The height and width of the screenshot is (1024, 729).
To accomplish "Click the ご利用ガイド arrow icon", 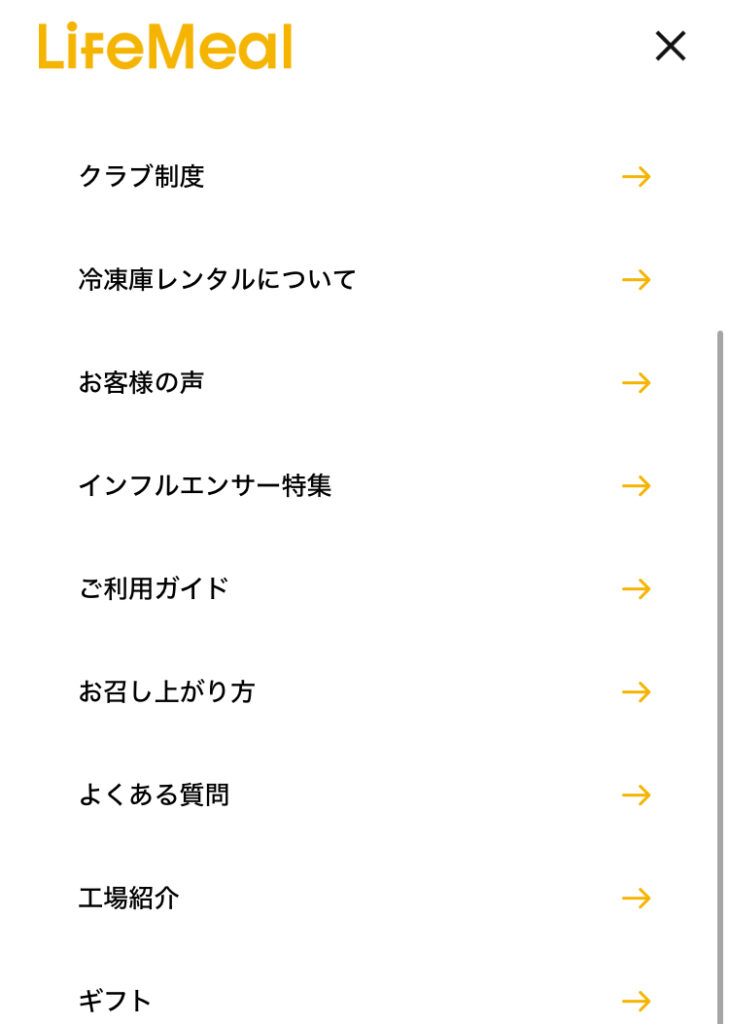I will [x=636, y=589].
